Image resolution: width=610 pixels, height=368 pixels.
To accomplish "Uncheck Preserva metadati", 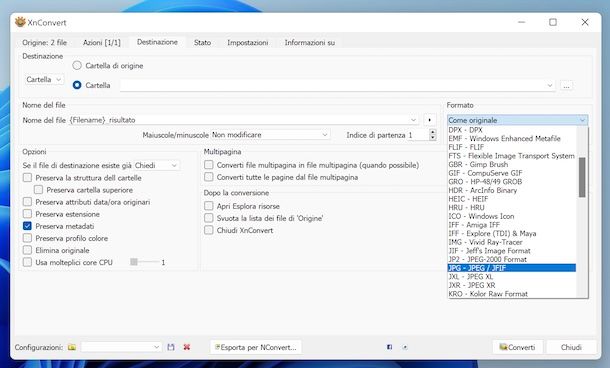I will (27, 226).
